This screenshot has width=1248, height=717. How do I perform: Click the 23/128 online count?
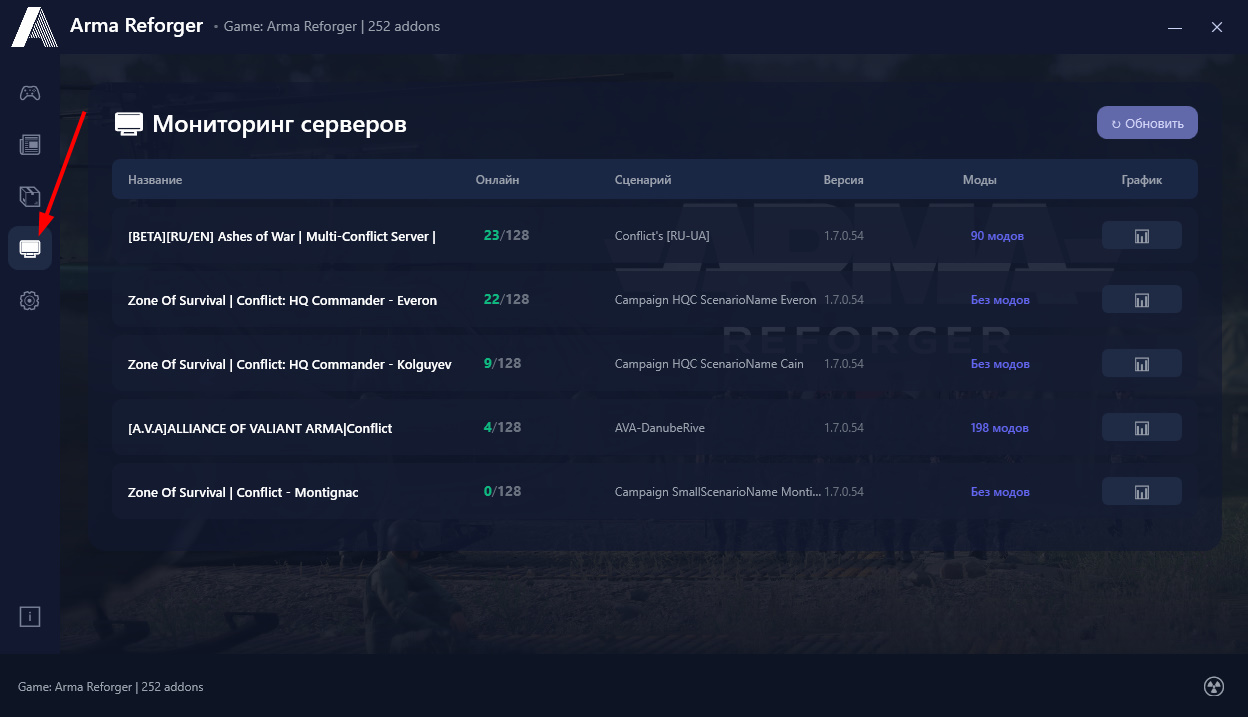[506, 236]
